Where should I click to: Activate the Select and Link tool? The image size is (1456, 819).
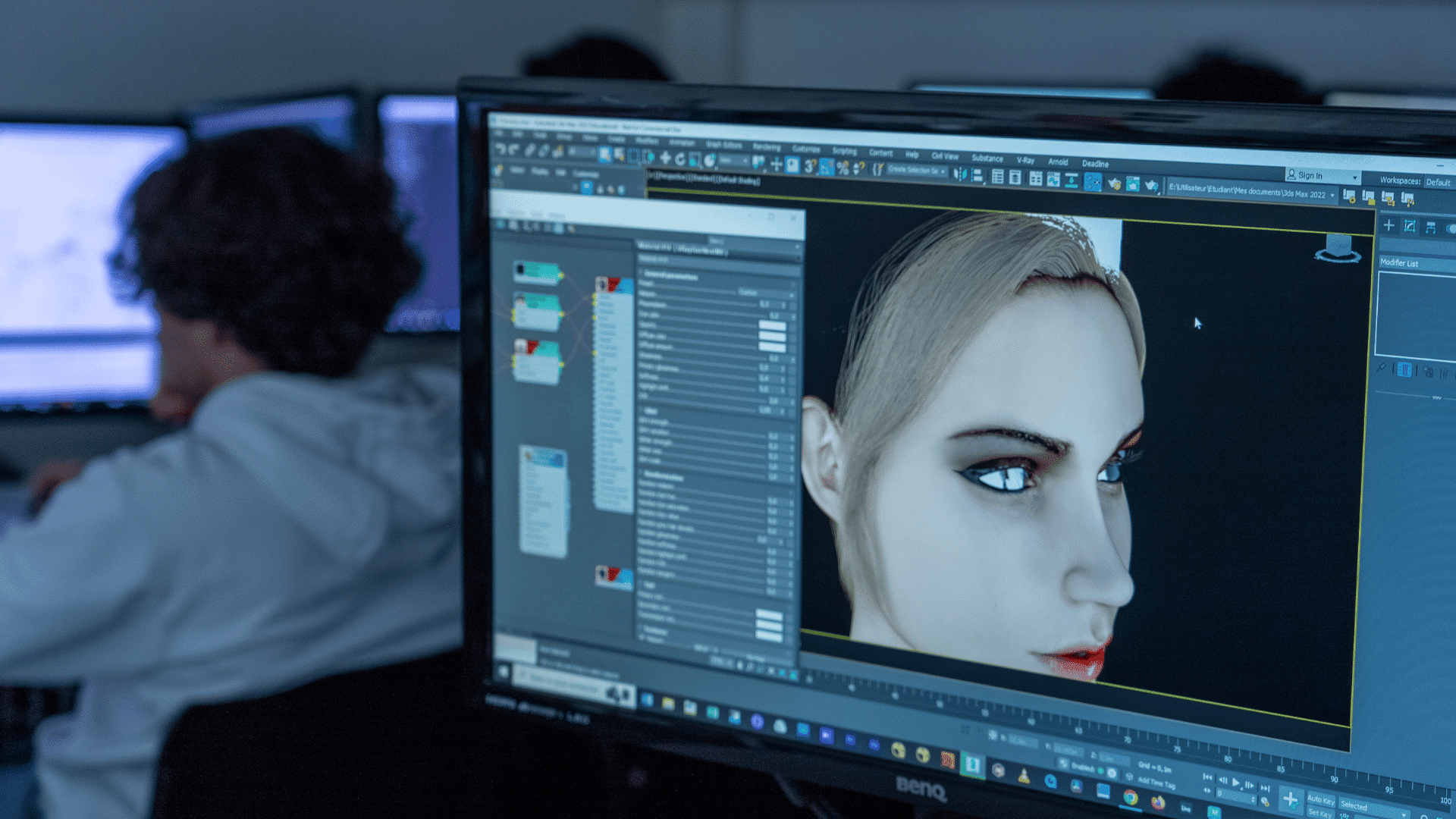point(530,150)
